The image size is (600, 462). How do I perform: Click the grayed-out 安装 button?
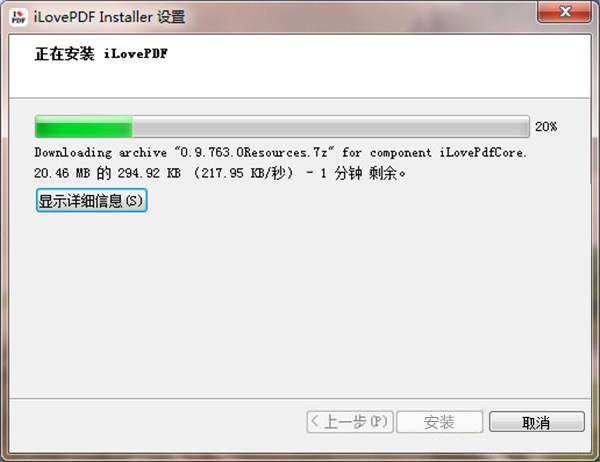click(440, 422)
